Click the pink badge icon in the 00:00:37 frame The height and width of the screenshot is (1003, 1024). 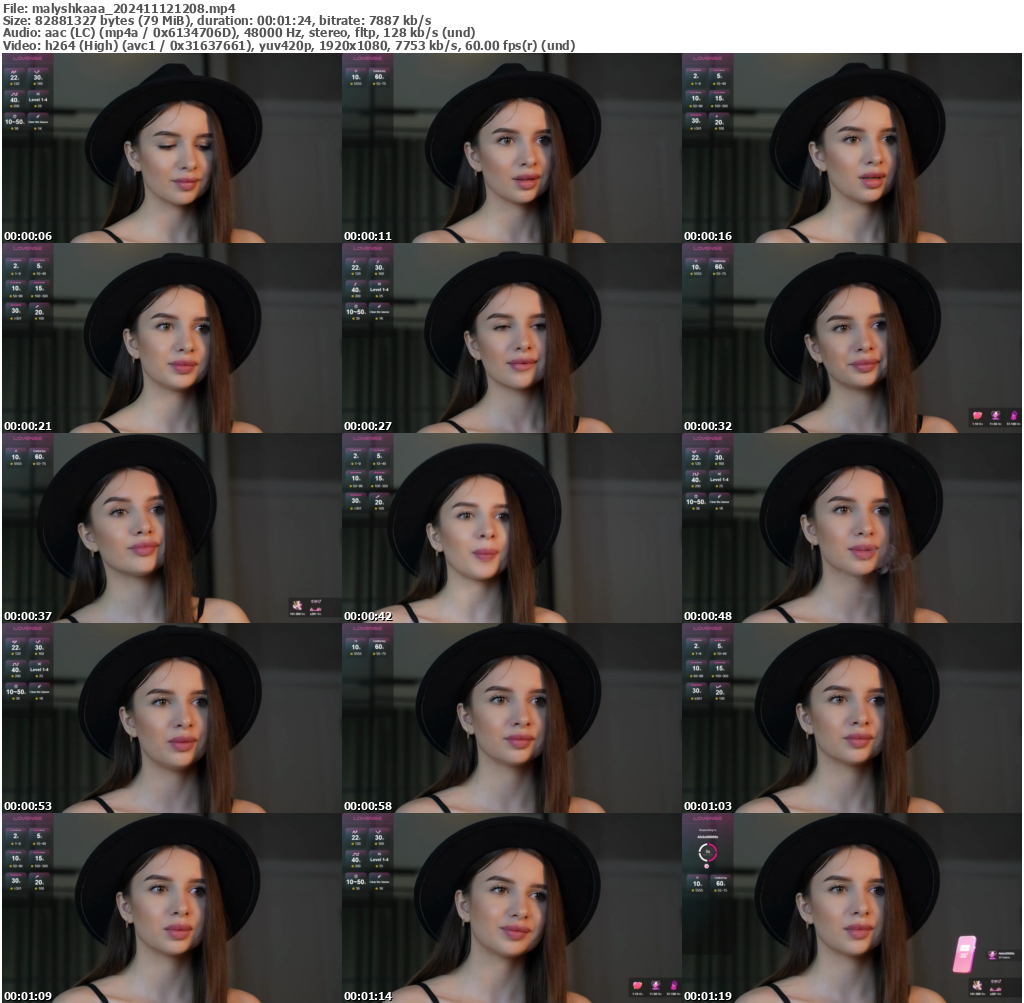298,606
